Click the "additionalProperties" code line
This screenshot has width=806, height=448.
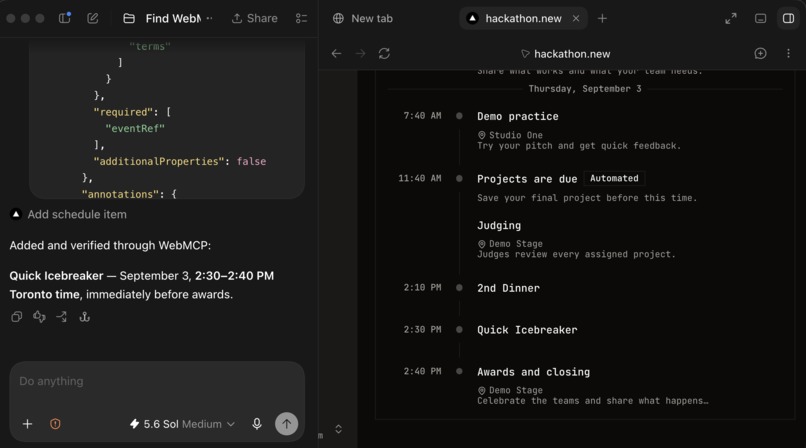pos(179,161)
